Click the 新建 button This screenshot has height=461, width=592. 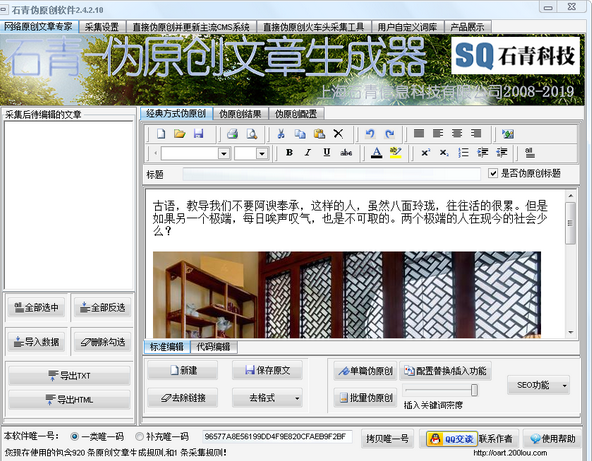click(x=183, y=370)
